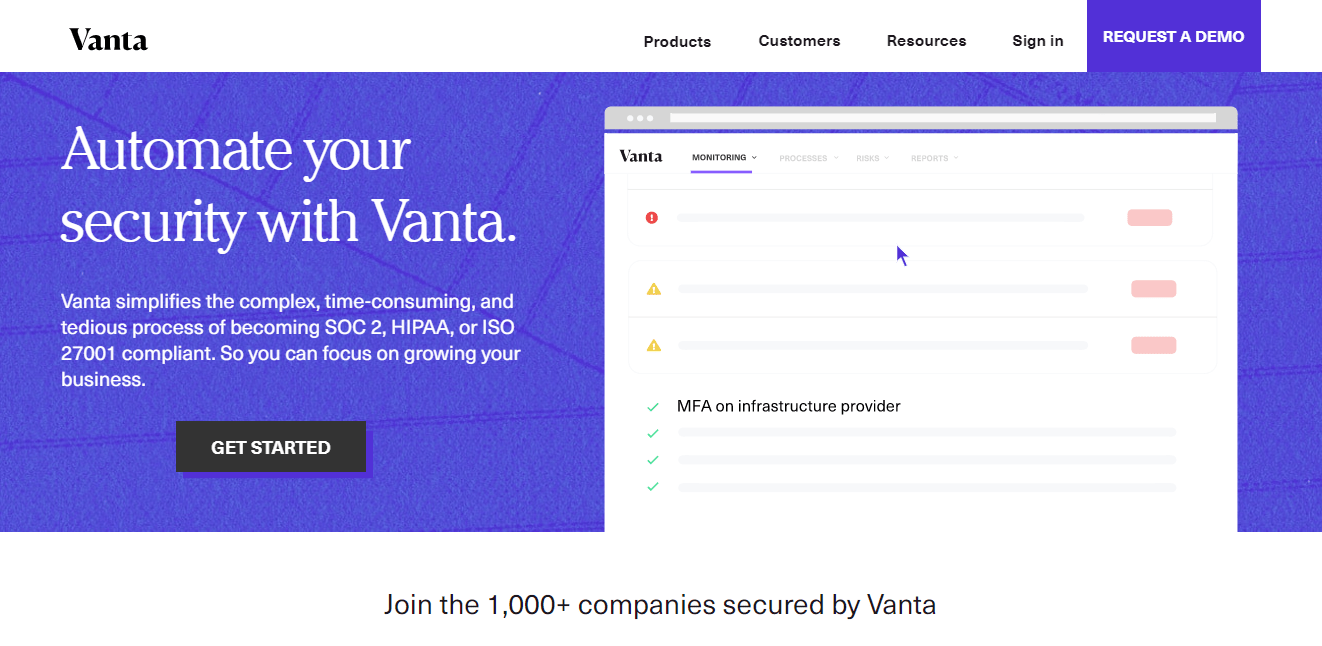
Task: Open the Products menu
Action: [677, 41]
